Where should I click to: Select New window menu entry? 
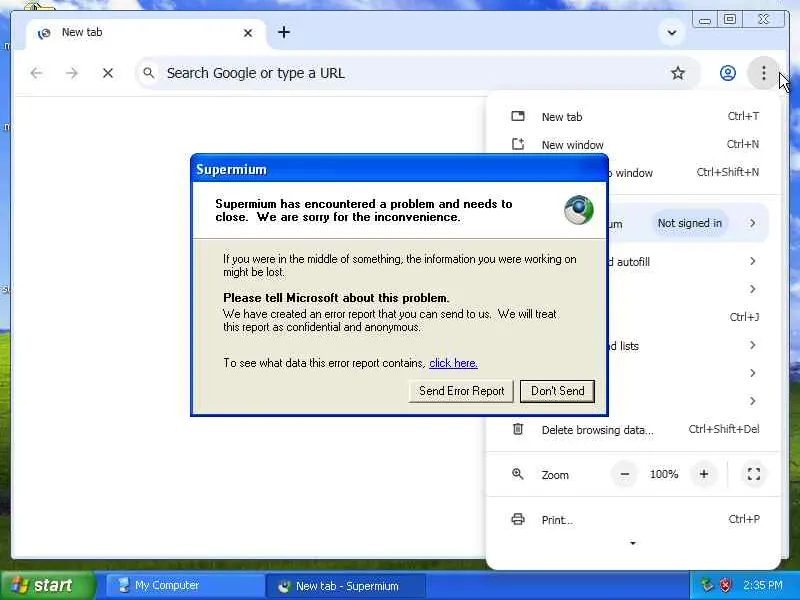click(633, 144)
